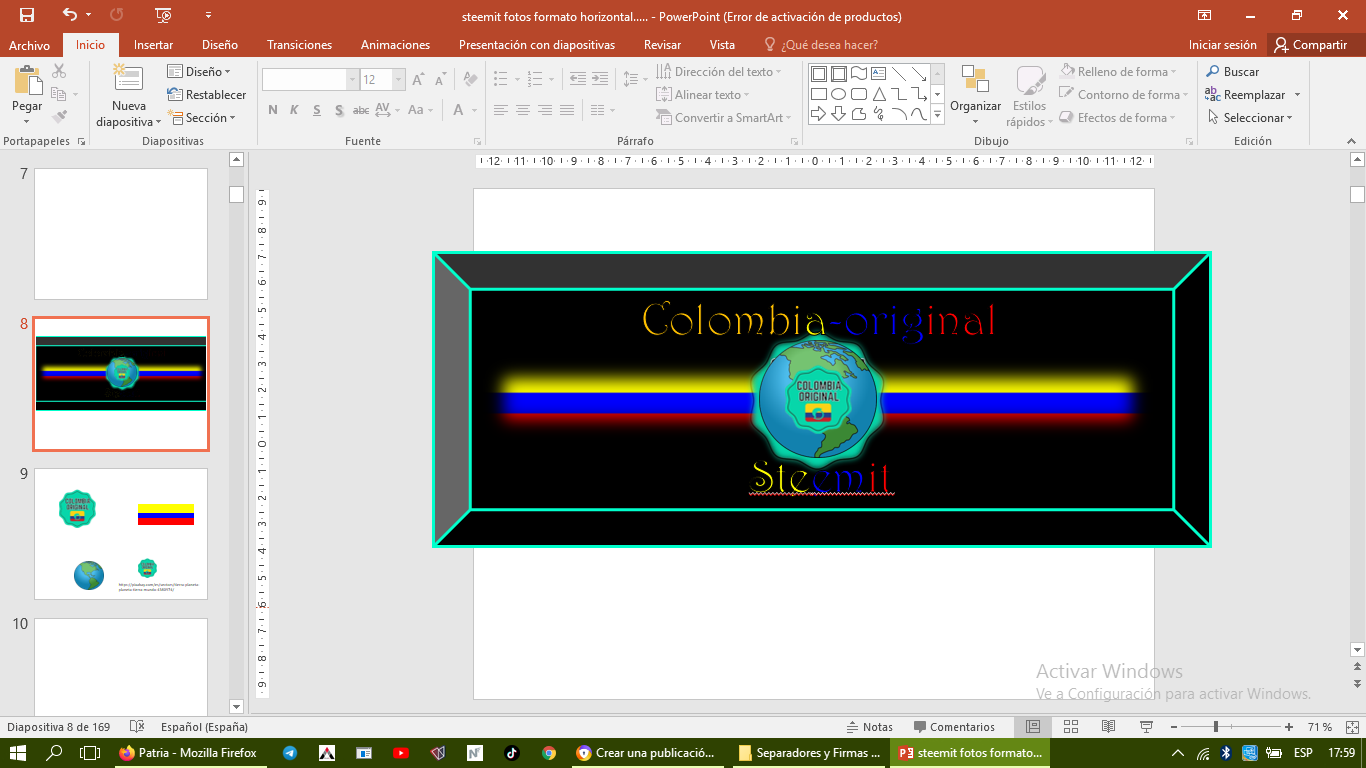1366x768 pixels.
Task: Save the presentation with the floppy disk icon
Action: [27, 15]
